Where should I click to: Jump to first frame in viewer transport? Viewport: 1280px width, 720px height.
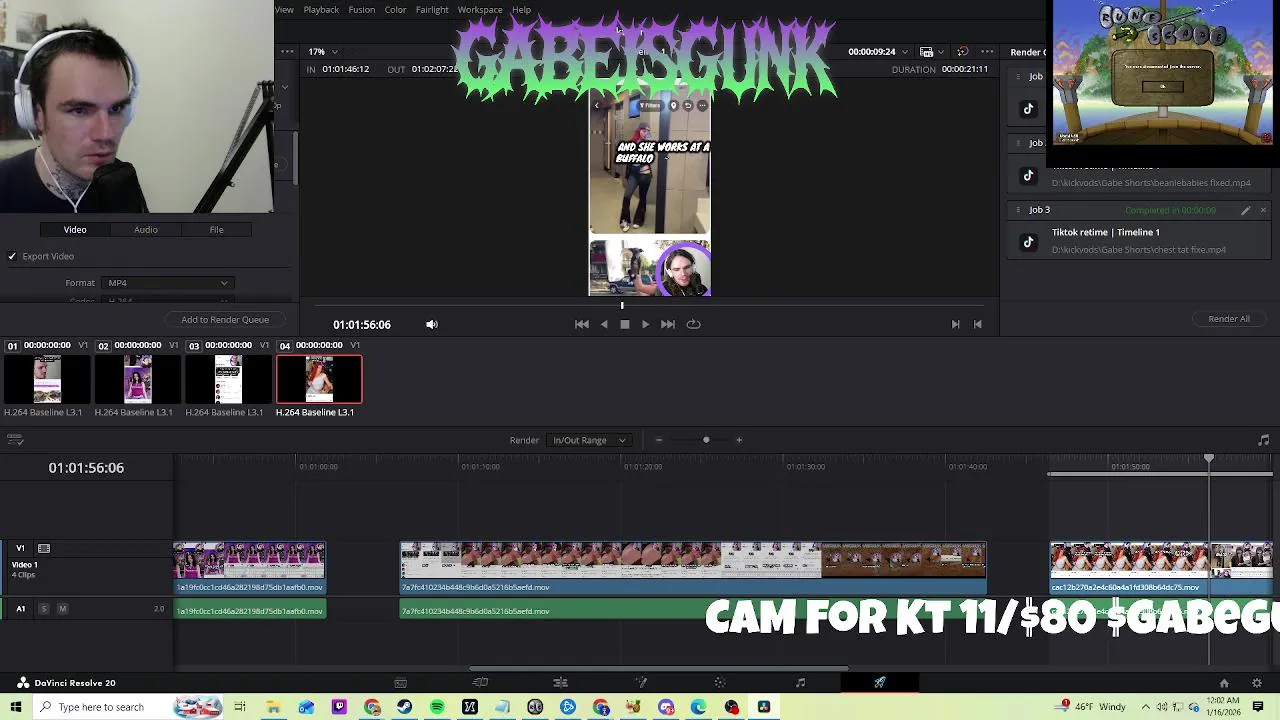[x=582, y=324]
